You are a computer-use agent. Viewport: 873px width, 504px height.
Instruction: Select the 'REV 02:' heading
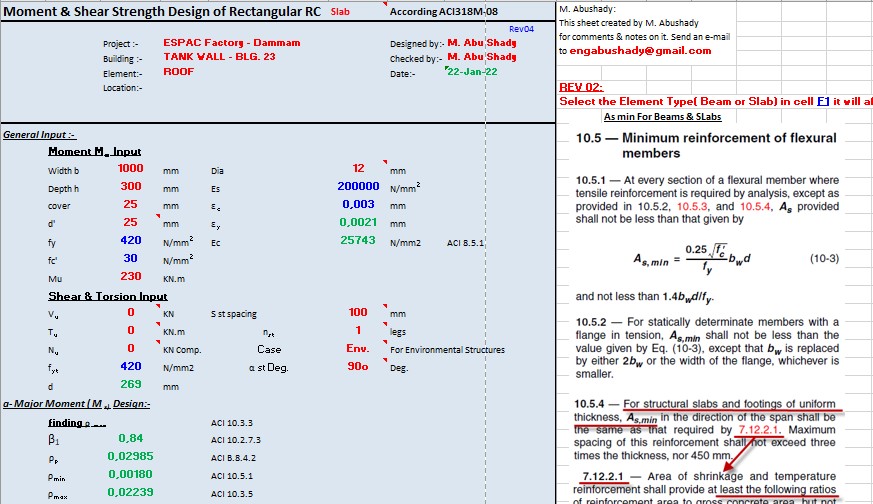click(581, 87)
